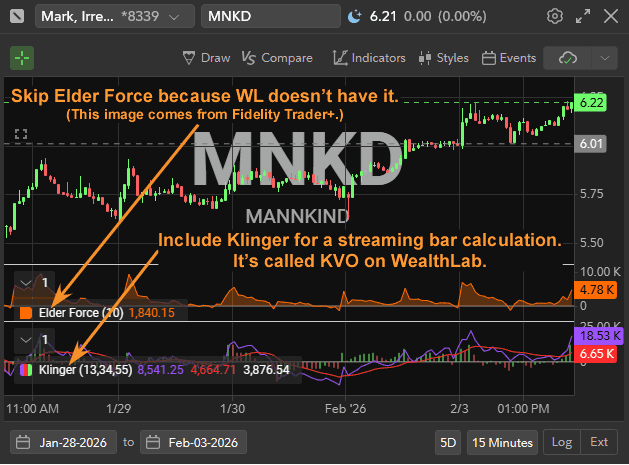Open the Styles menu
This screenshot has height=465, width=629.
click(443, 58)
